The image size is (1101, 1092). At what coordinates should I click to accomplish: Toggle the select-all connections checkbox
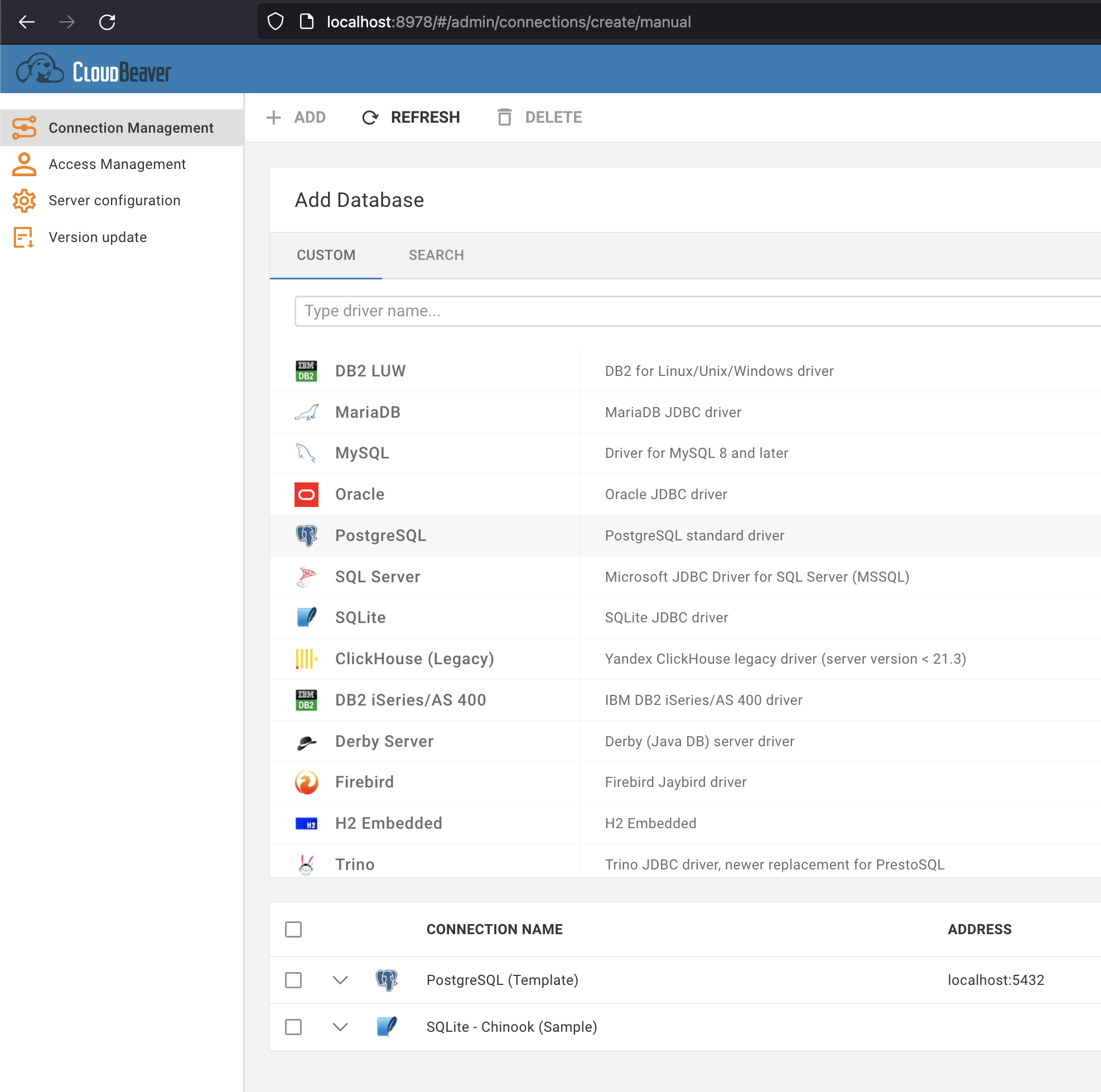pos(293,929)
